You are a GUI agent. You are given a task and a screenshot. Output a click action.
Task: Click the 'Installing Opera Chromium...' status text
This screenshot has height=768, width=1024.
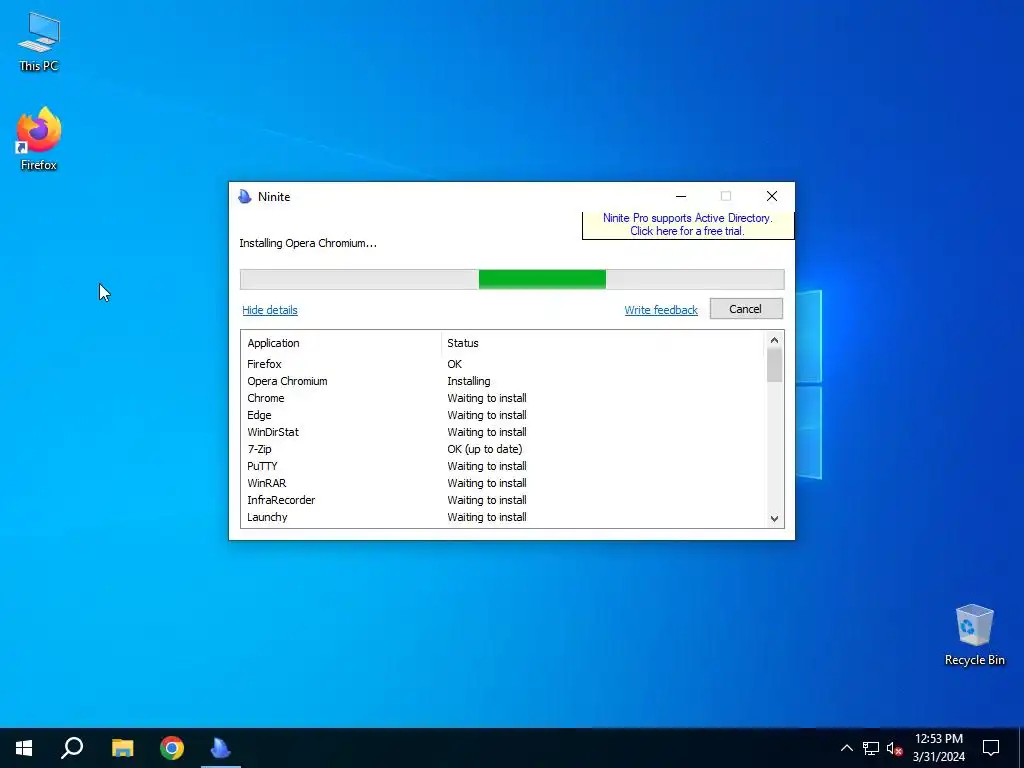tap(308, 243)
